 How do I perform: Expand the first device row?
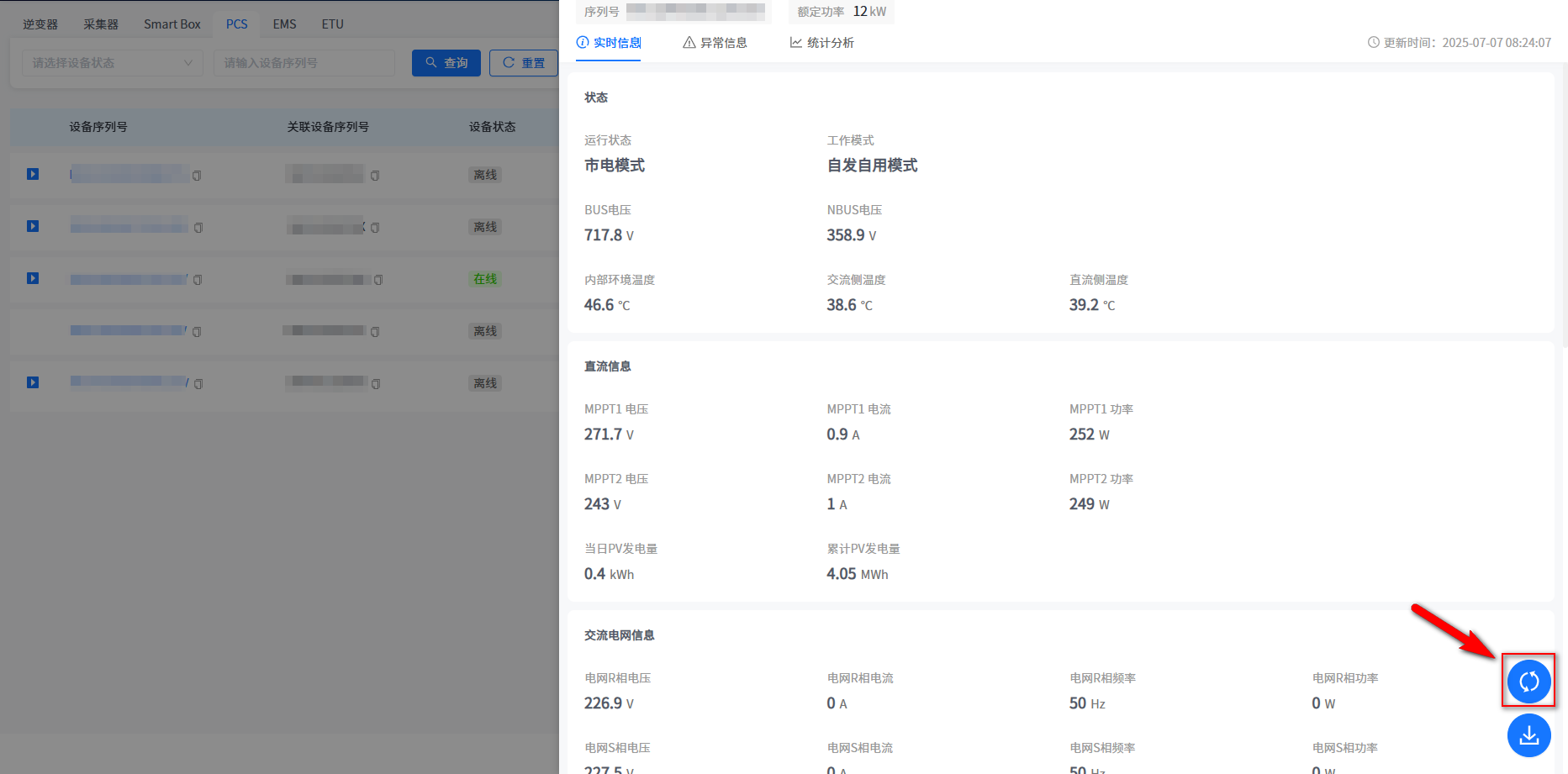(33, 174)
